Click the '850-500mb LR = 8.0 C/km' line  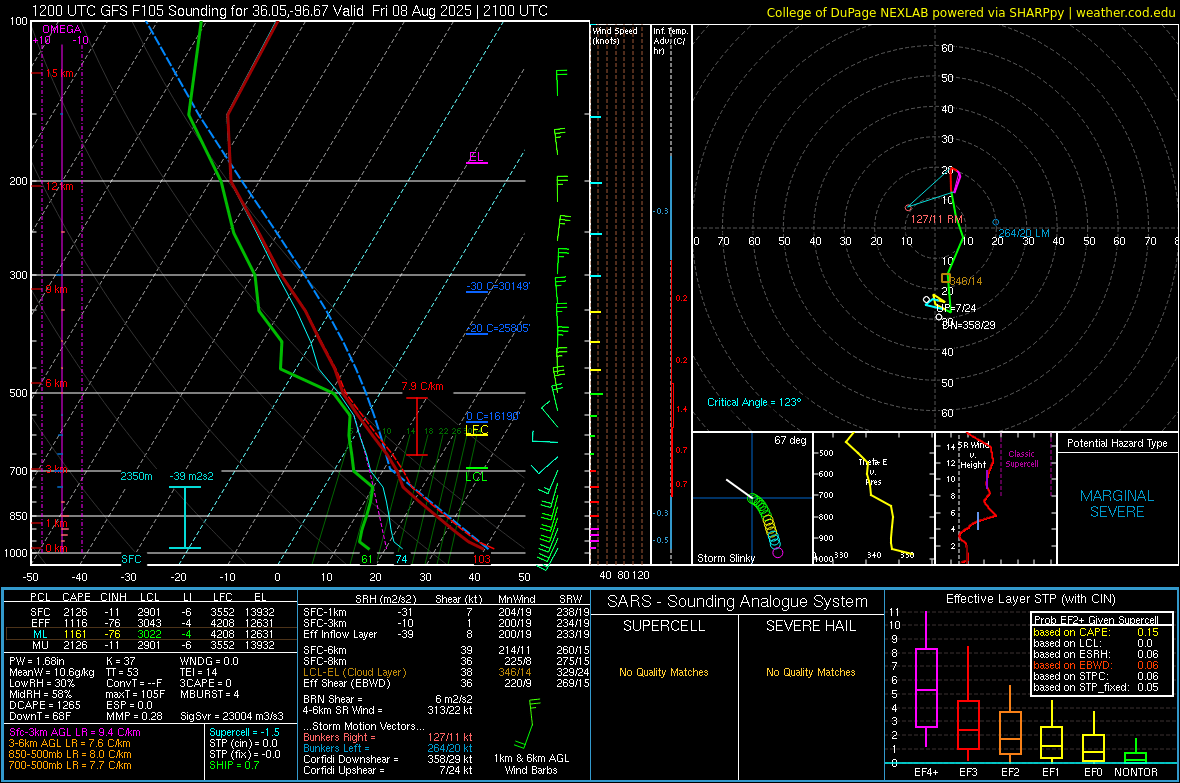point(70,754)
